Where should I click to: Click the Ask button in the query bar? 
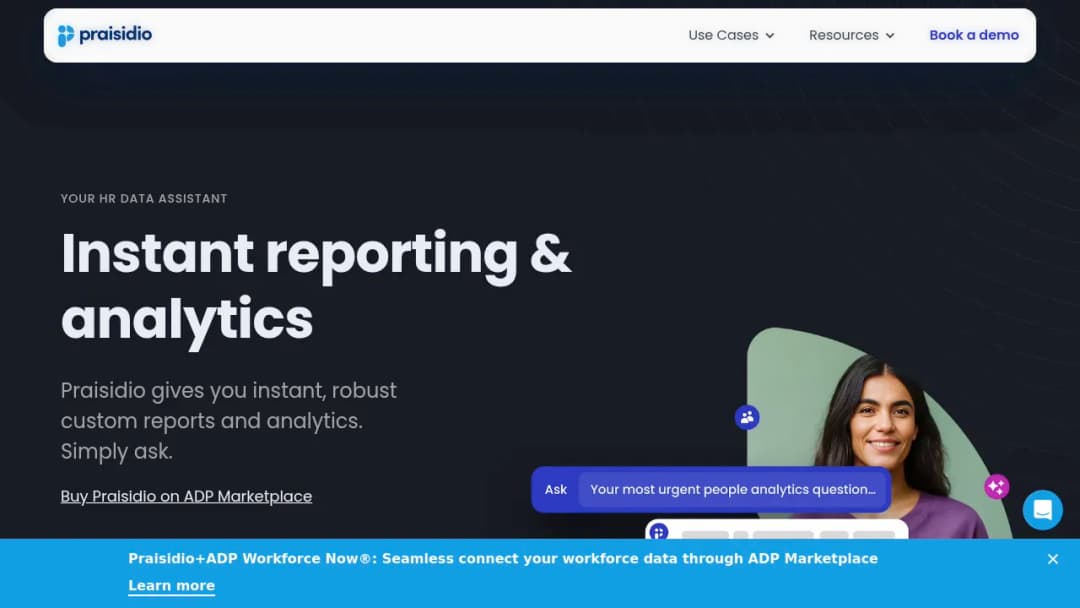(x=556, y=490)
